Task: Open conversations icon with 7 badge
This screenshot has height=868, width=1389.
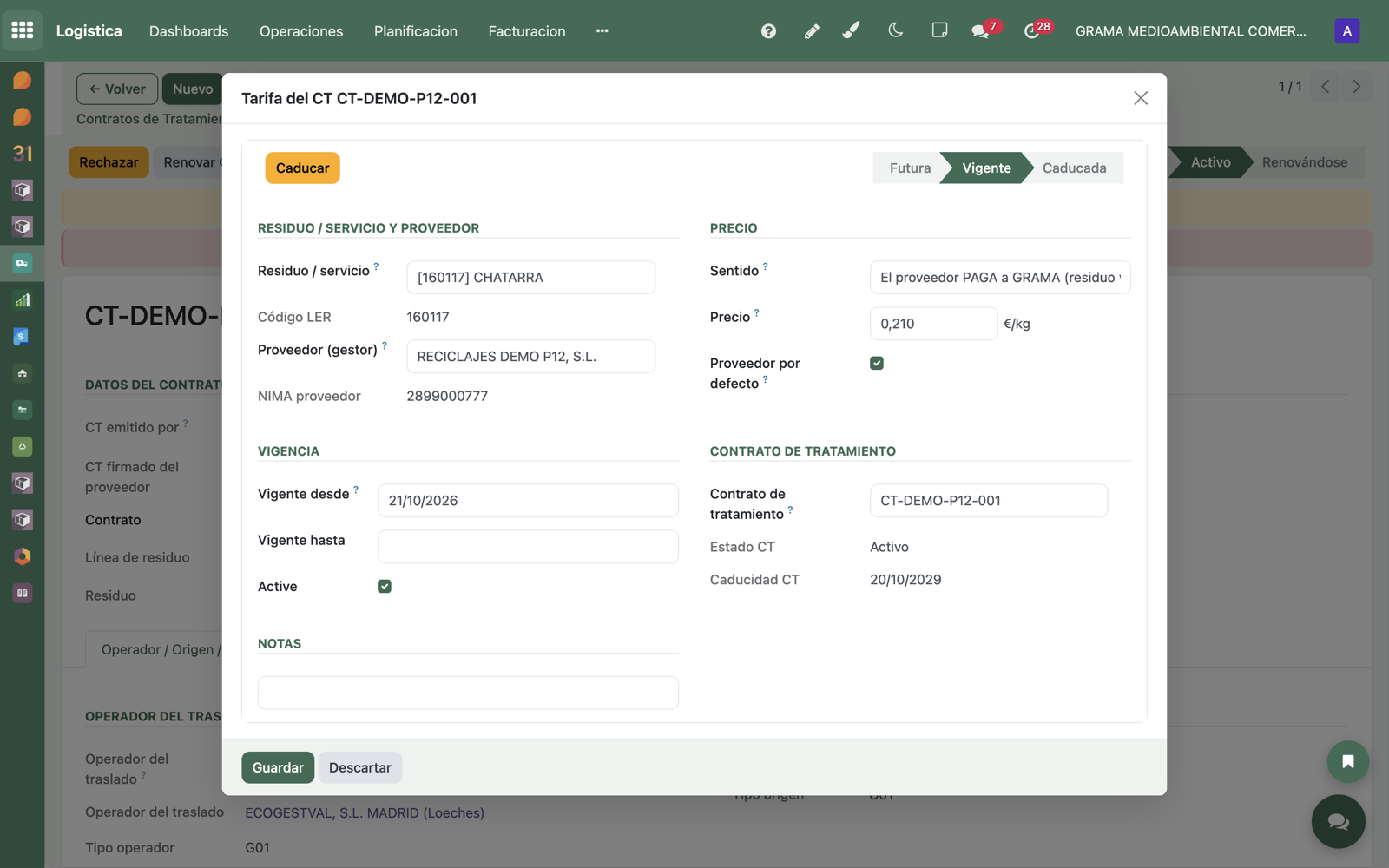Action: coord(981,31)
